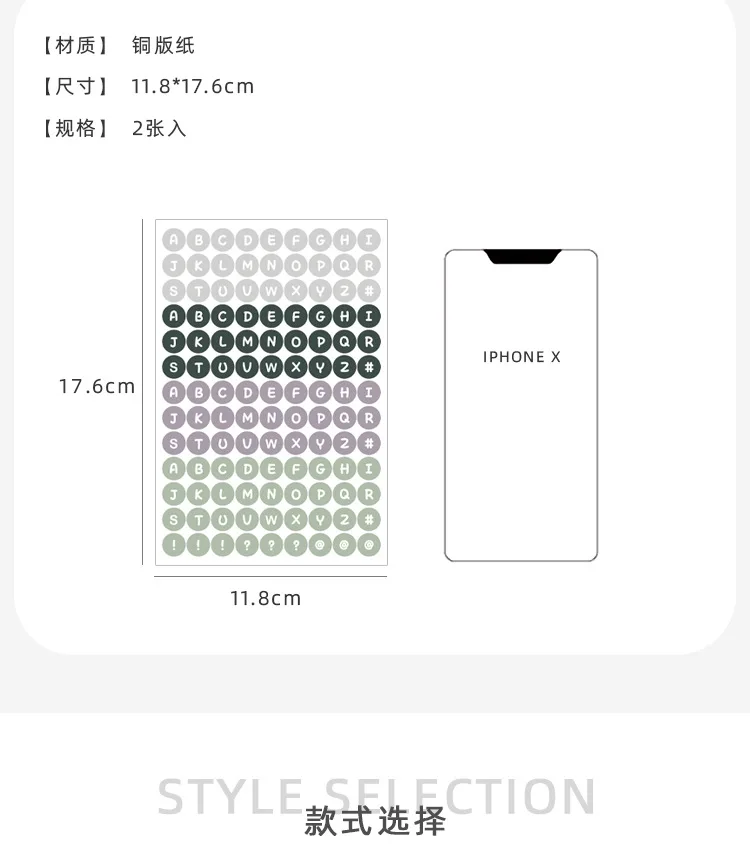Click the purple letter J sticker

pos(174,418)
